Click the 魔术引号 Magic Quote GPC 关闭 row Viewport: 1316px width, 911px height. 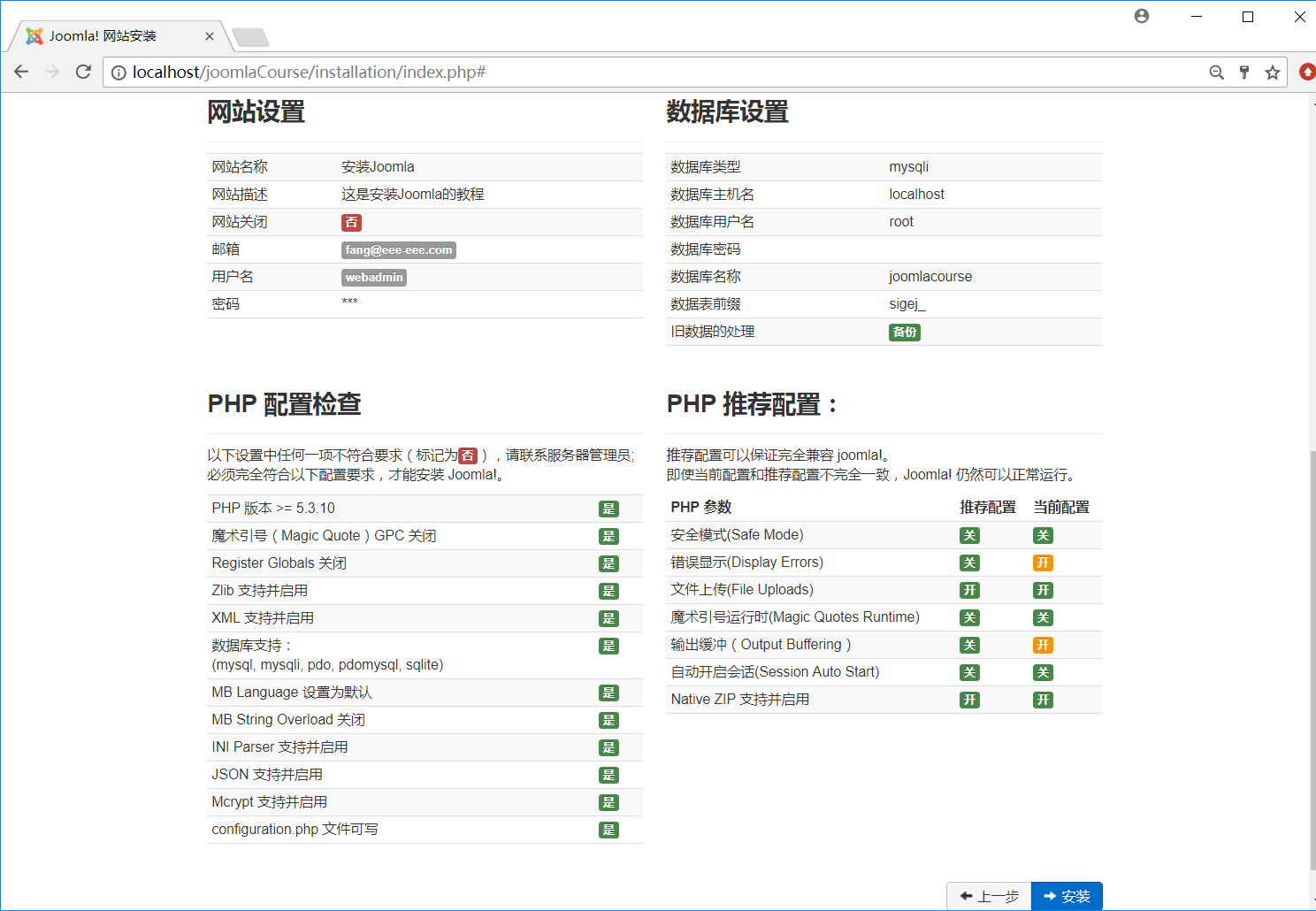tap(425, 536)
